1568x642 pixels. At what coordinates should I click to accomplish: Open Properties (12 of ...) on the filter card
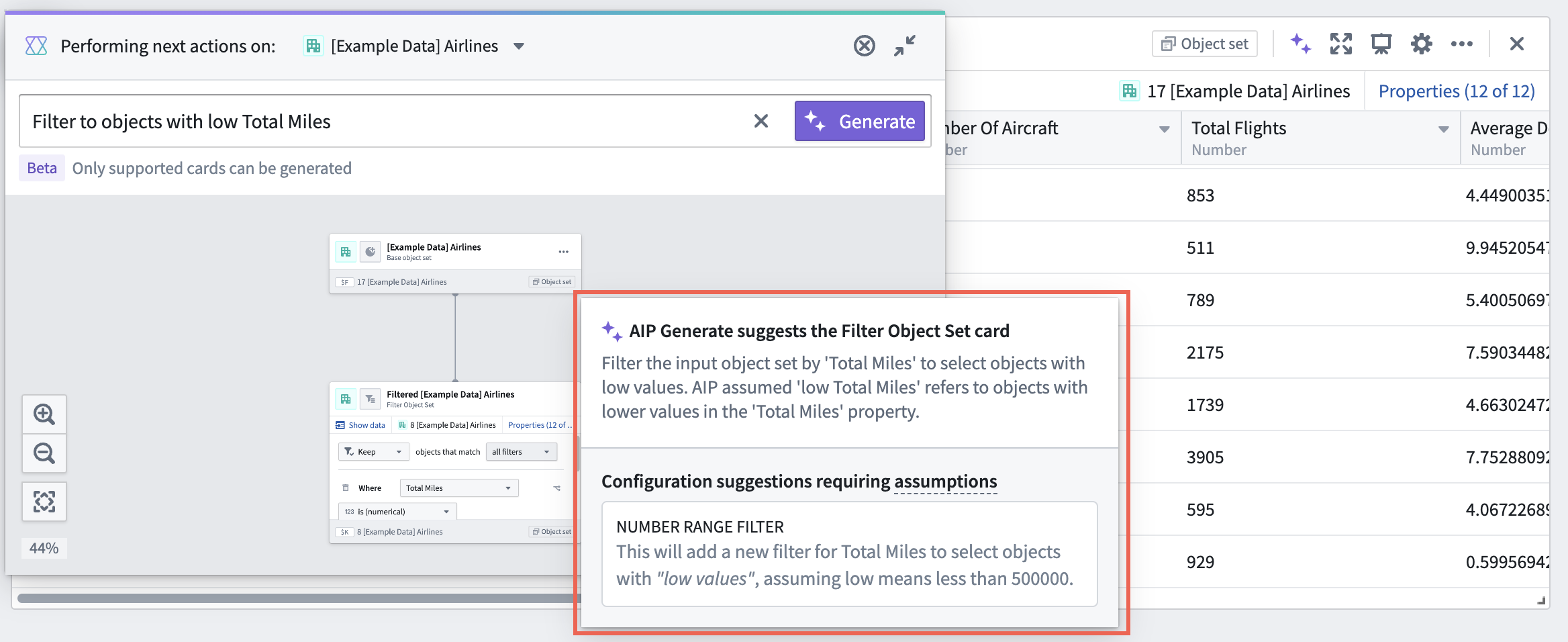pos(540,425)
